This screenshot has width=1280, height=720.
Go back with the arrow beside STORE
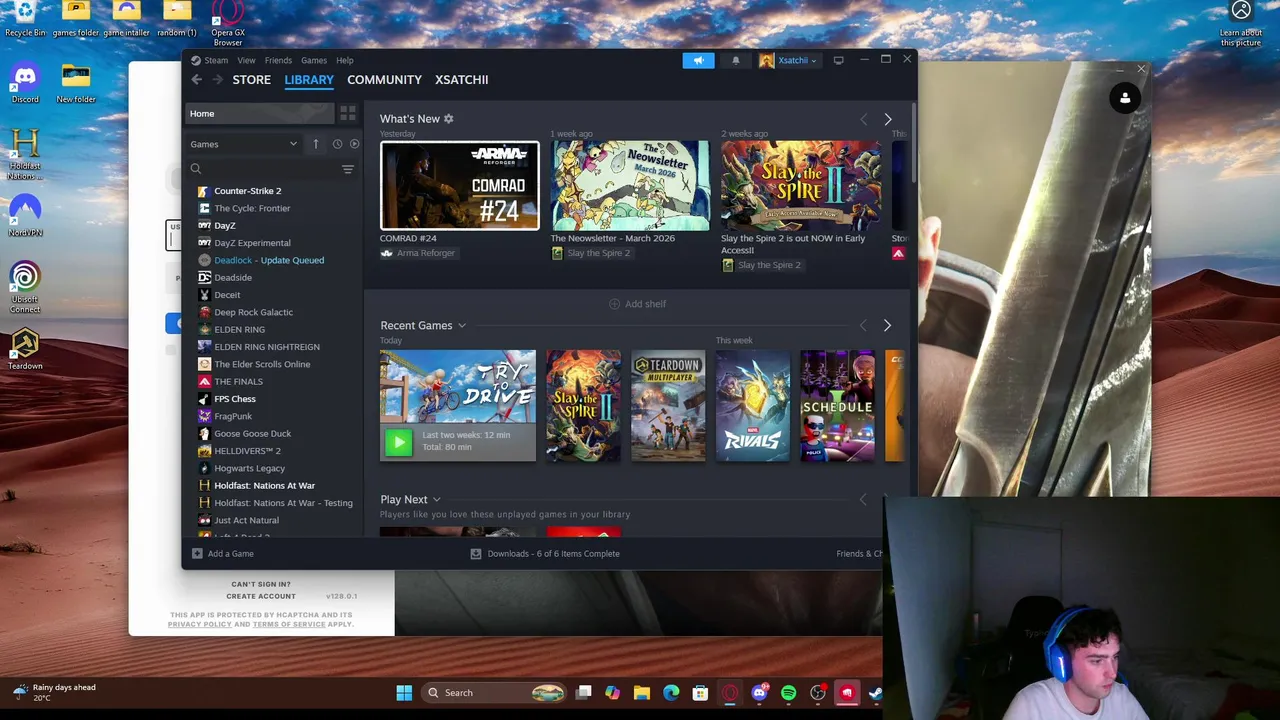[197, 80]
